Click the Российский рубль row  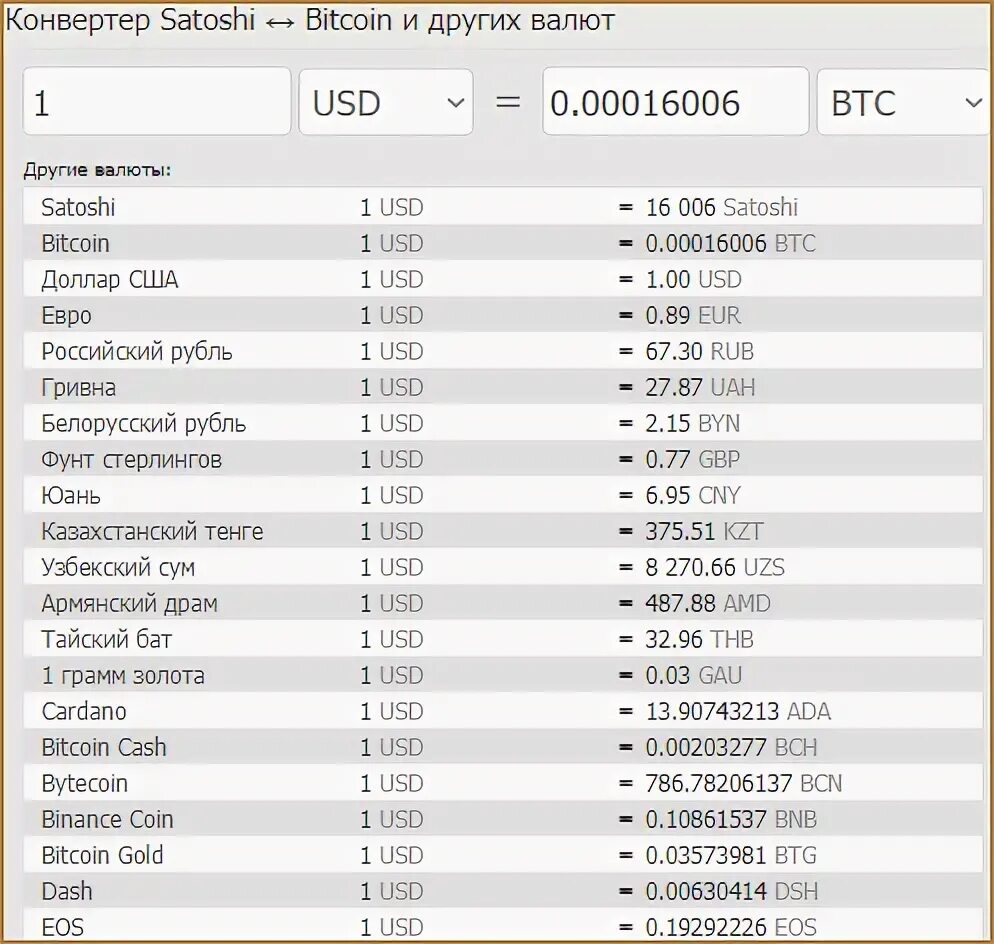pyautogui.click(x=503, y=351)
